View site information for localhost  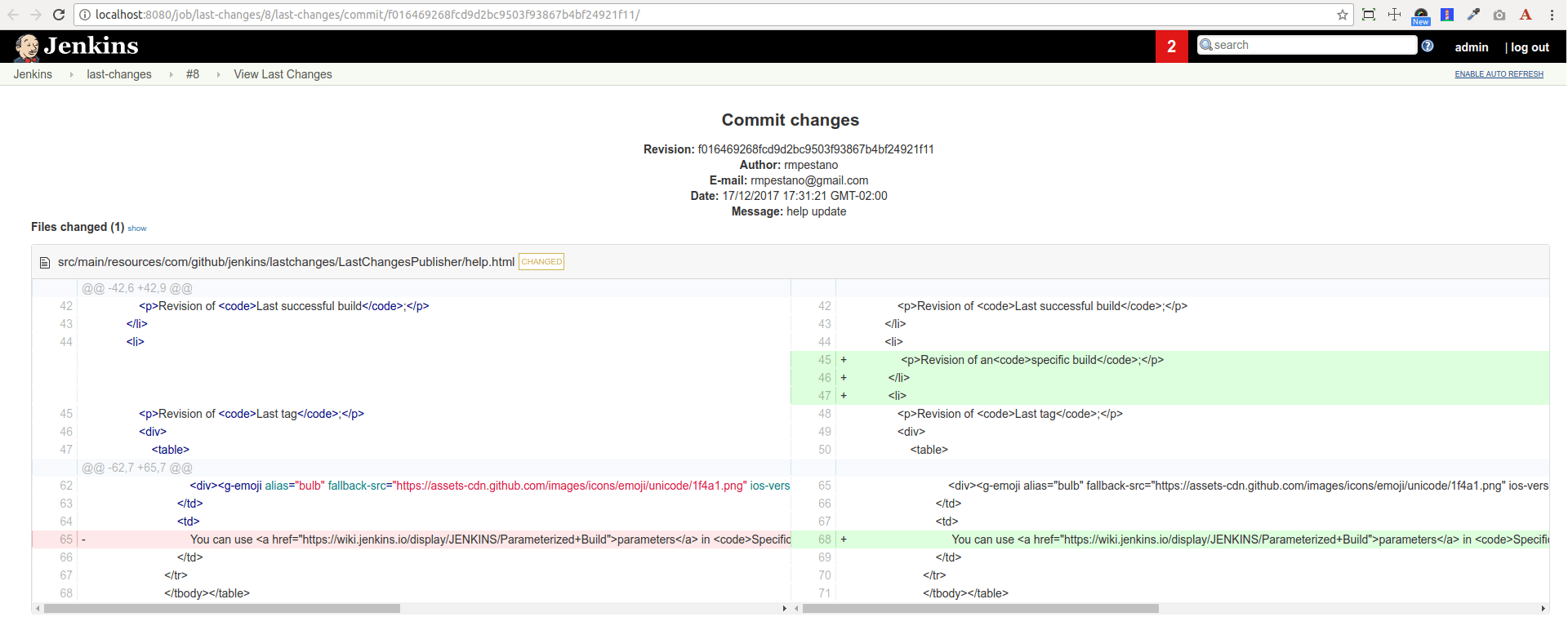[84, 15]
